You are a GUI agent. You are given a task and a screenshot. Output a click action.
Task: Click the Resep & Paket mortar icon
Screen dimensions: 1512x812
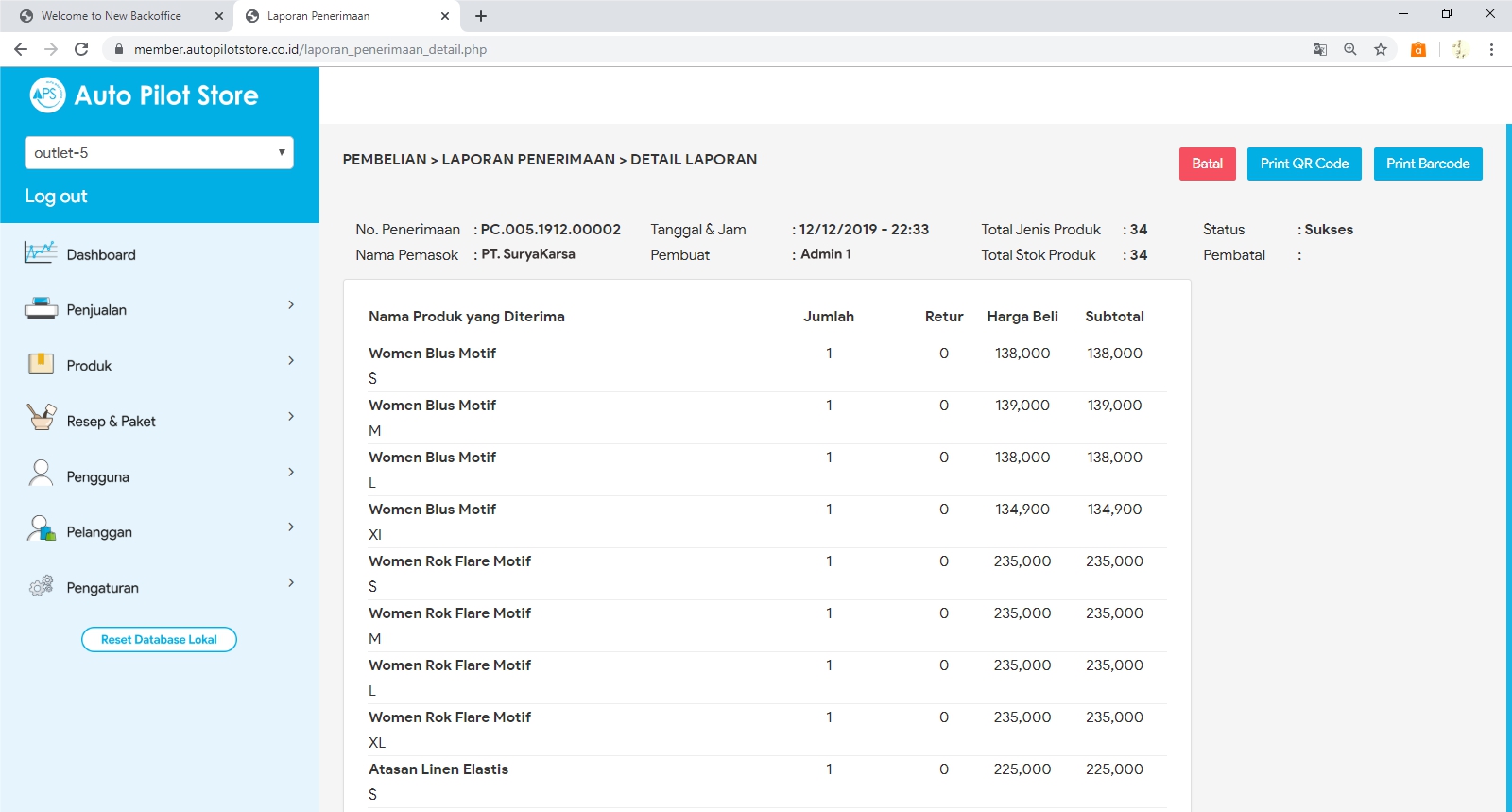coord(41,418)
